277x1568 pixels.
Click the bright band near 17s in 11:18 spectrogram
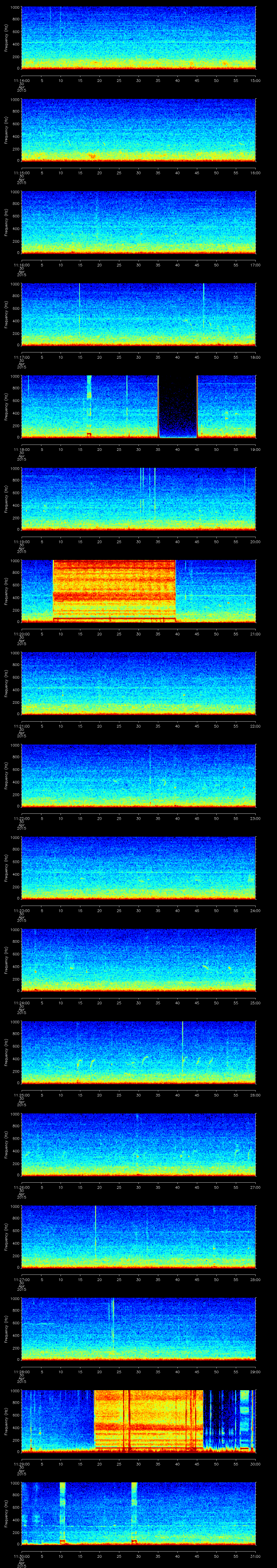tap(89, 402)
